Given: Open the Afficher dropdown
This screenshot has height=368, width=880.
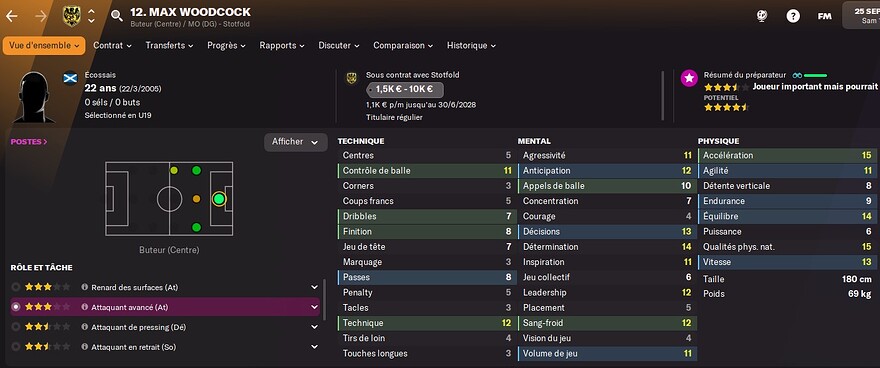Looking at the screenshot, I should click(295, 142).
